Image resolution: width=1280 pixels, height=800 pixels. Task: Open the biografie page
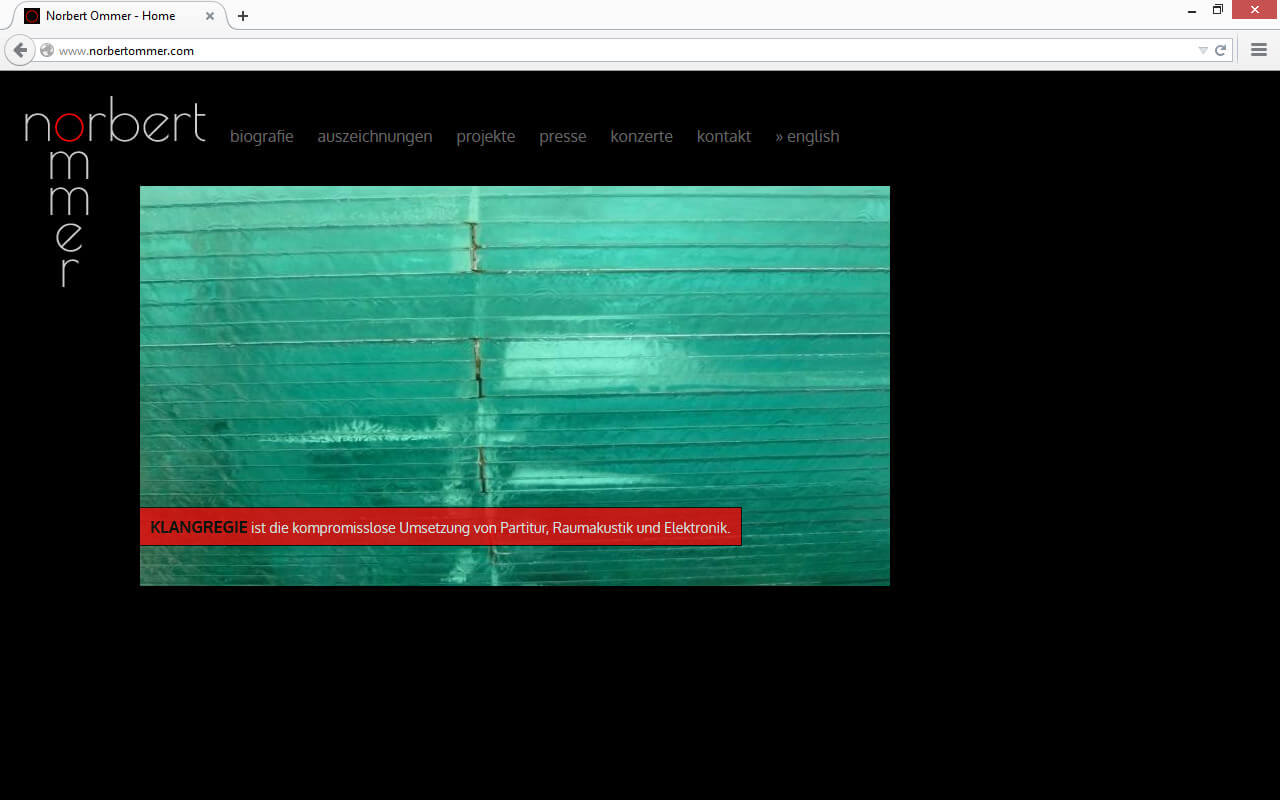pyautogui.click(x=262, y=136)
